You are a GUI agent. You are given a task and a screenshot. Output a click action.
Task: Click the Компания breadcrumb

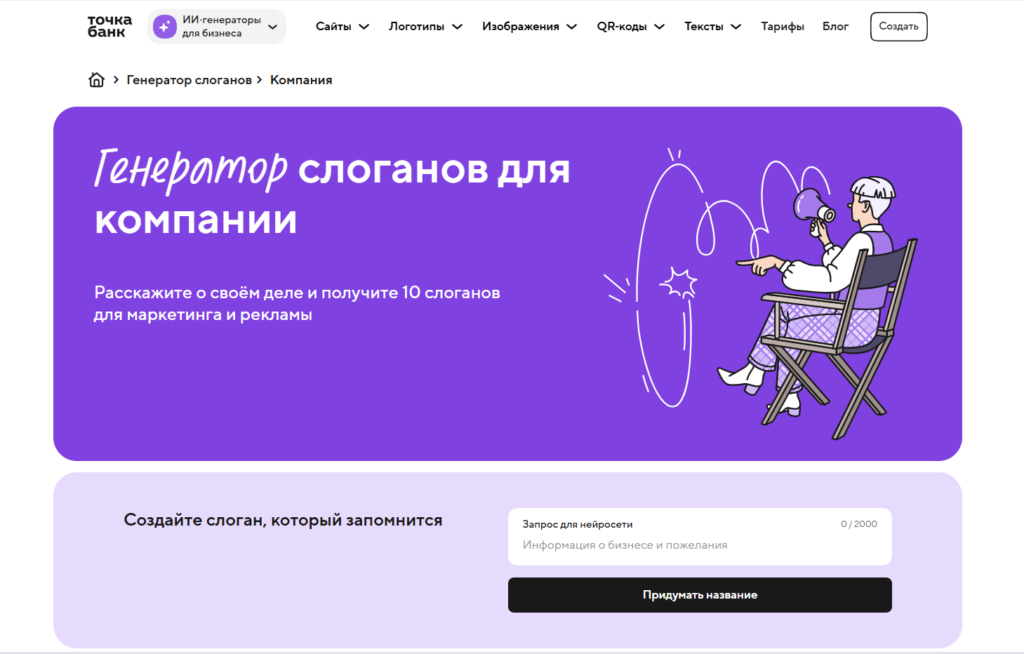pyautogui.click(x=301, y=80)
